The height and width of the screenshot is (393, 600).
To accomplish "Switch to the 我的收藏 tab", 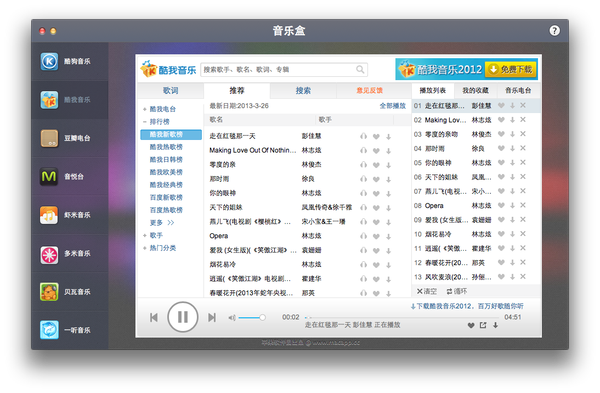I will pyautogui.click(x=475, y=91).
